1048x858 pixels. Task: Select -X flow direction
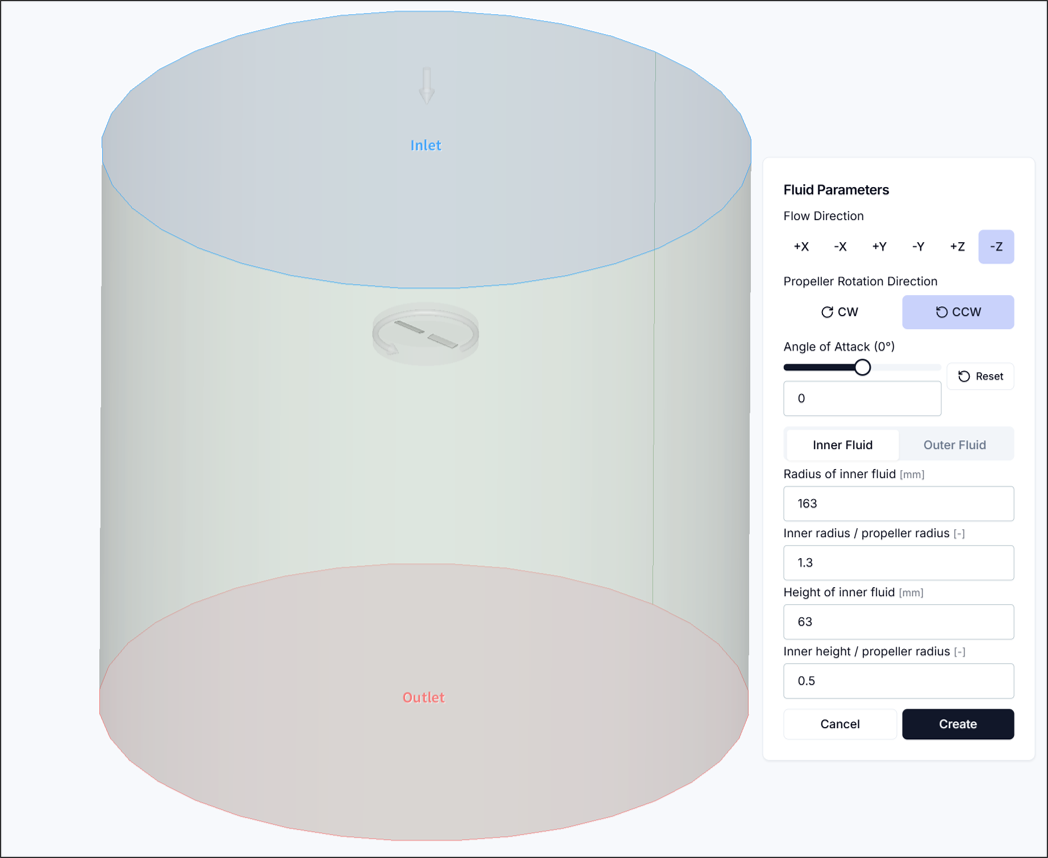[x=840, y=247]
